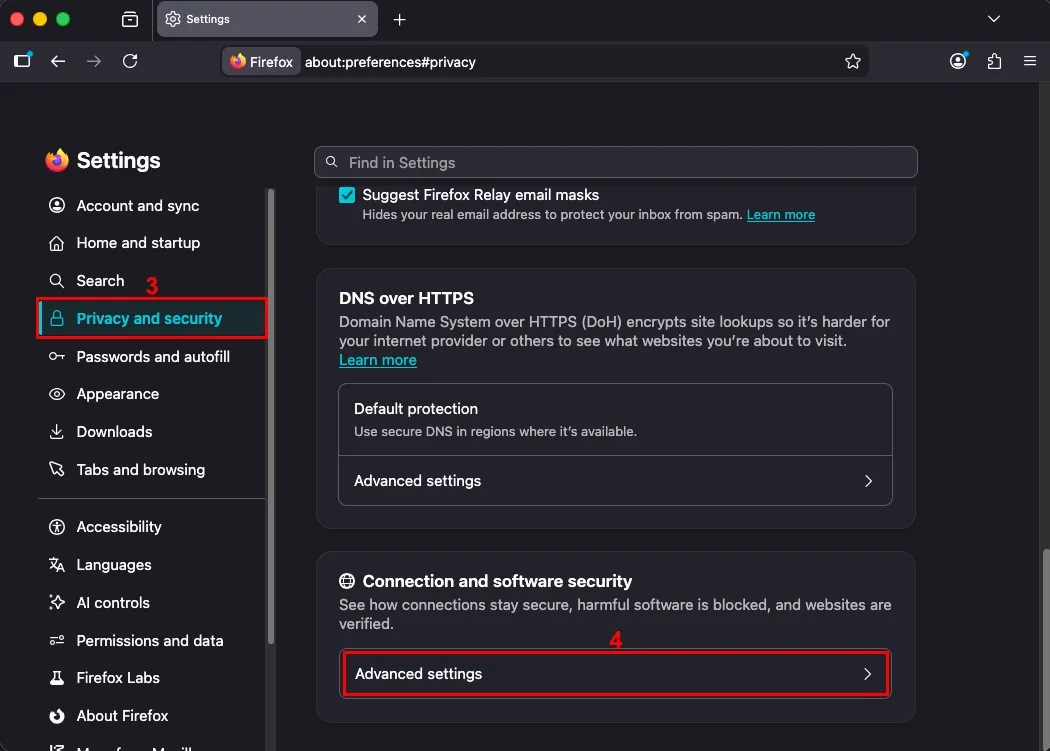Click the DNS over HTTPS heading

tap(406, 298)
